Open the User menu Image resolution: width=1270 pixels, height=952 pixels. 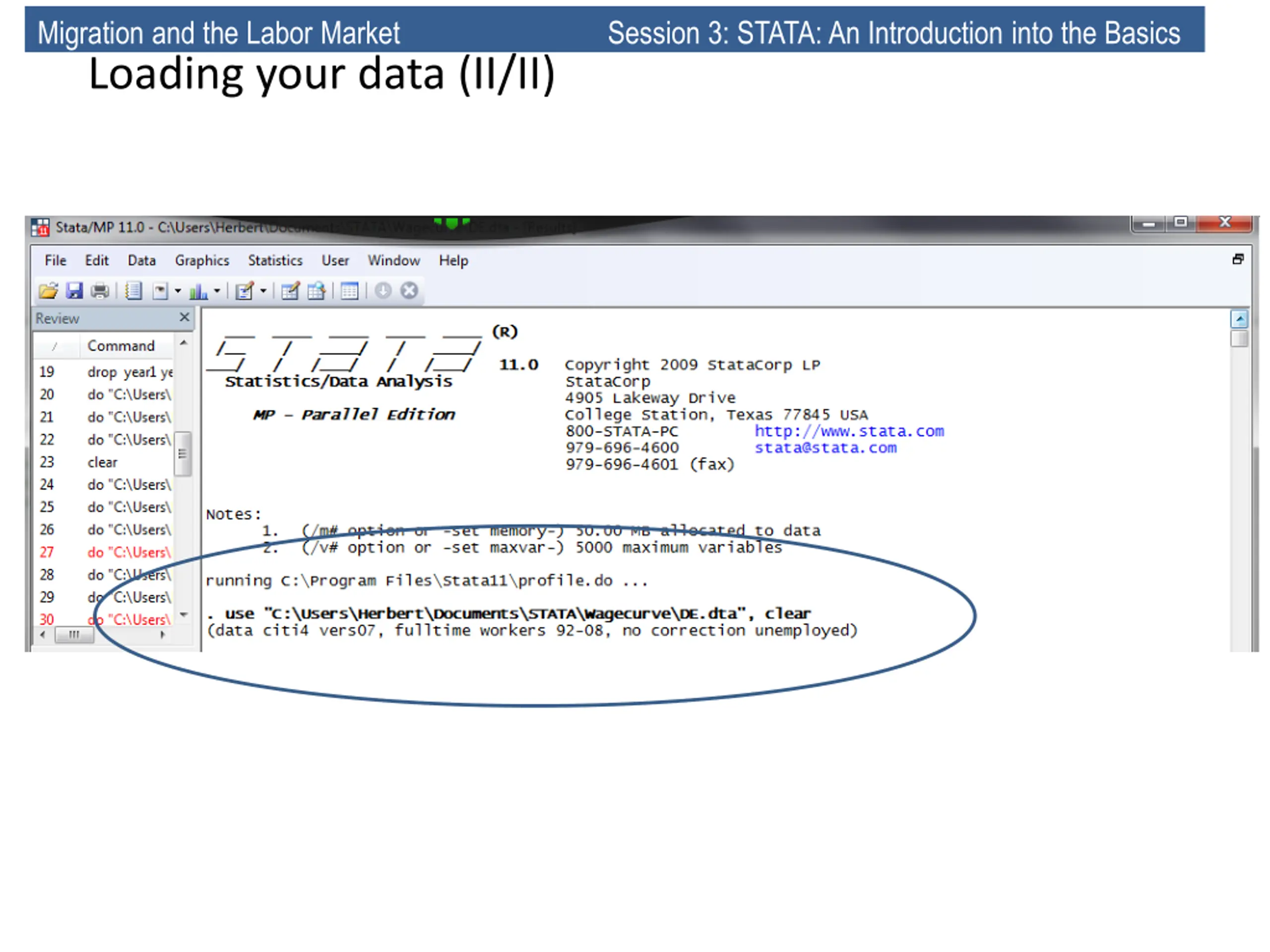click(x=335, y=260)
